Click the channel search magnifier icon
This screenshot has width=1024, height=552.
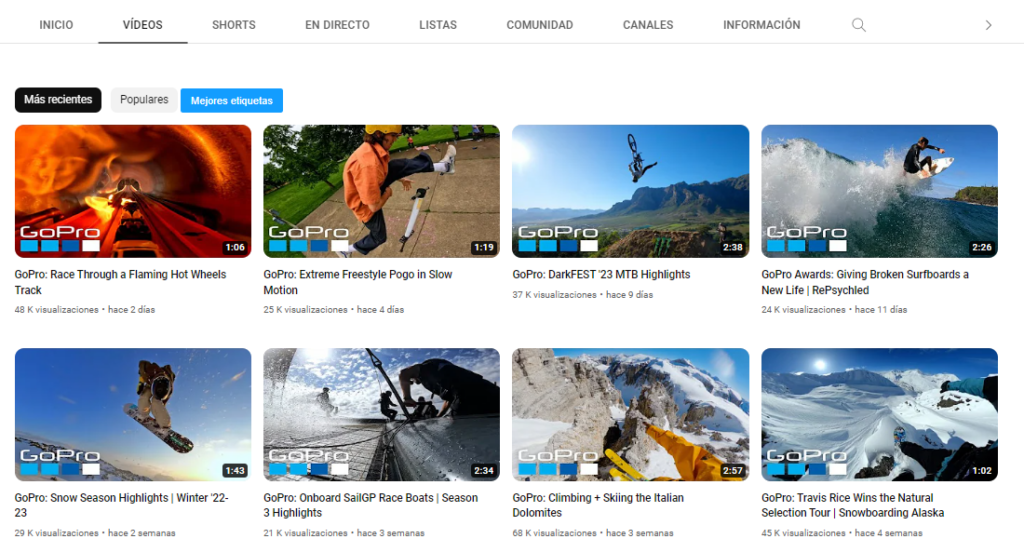tap(858, 25)
